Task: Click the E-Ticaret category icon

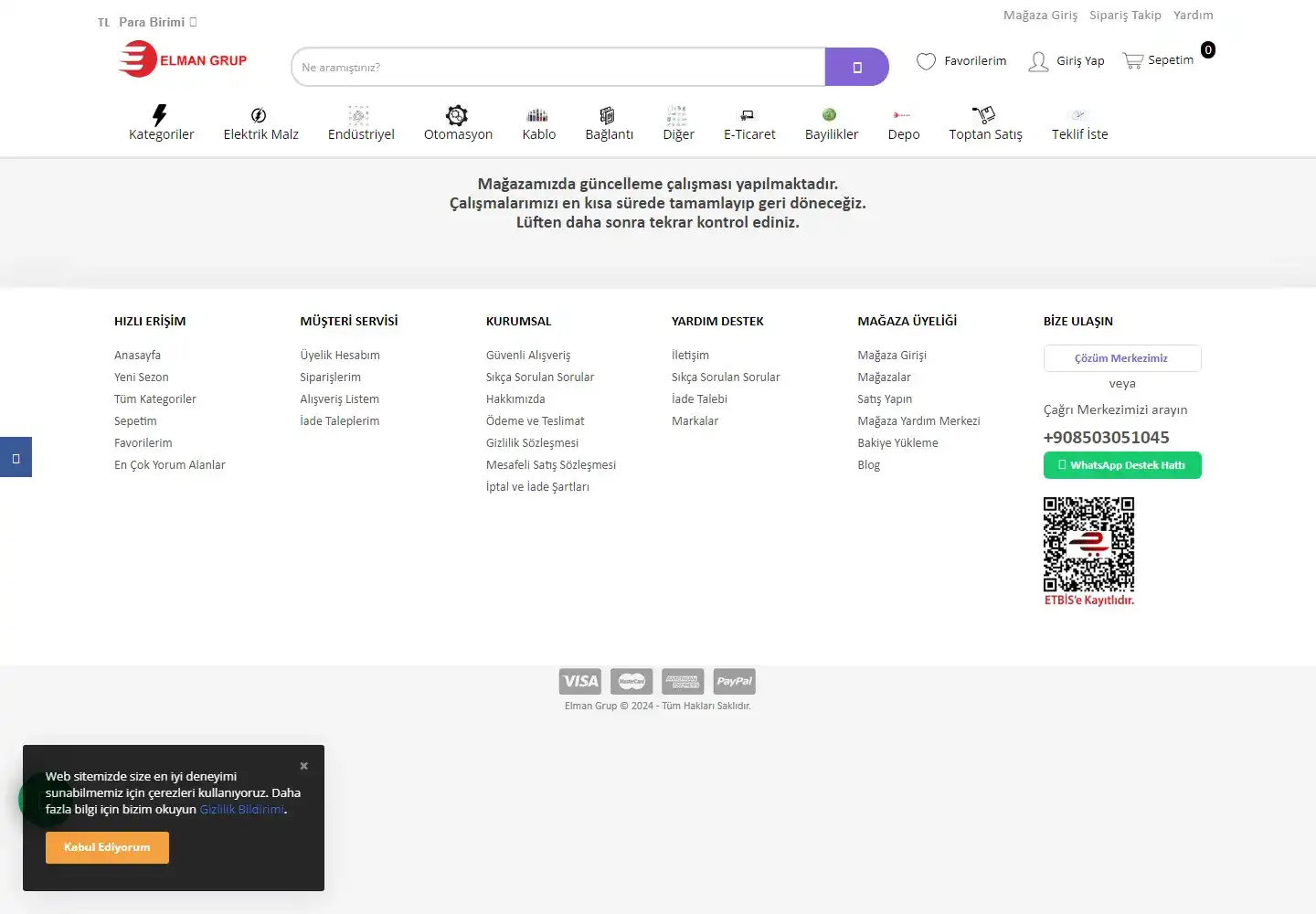Action: pos(748,115)
